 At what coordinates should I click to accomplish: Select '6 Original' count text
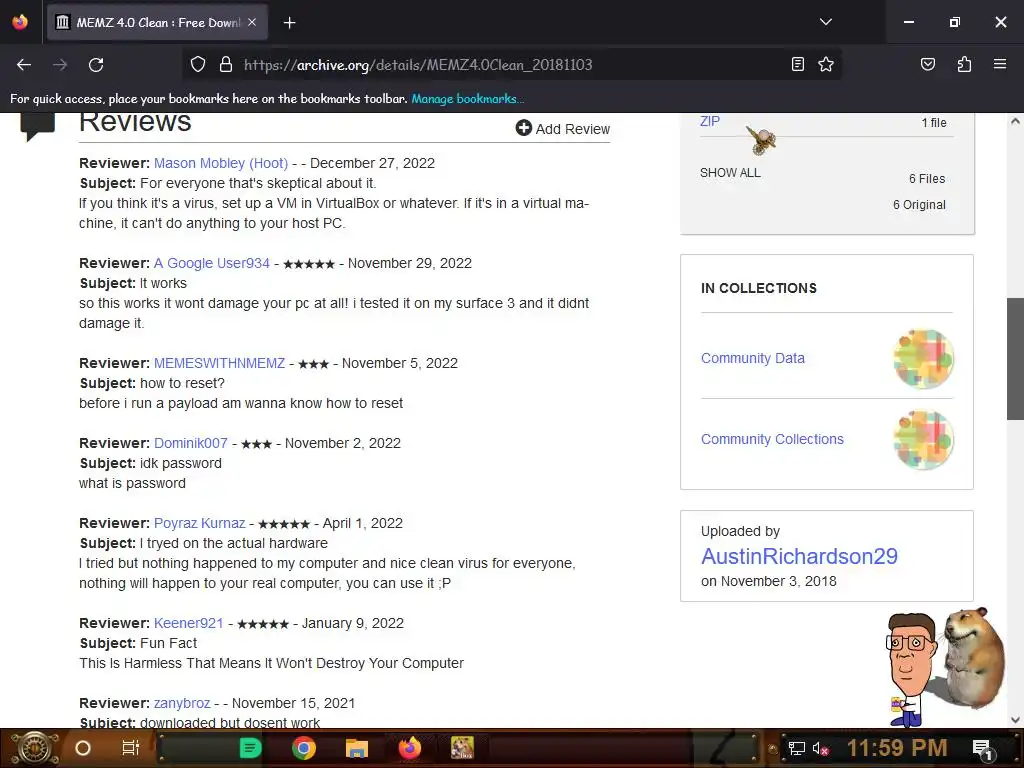[x=919, y=205]
